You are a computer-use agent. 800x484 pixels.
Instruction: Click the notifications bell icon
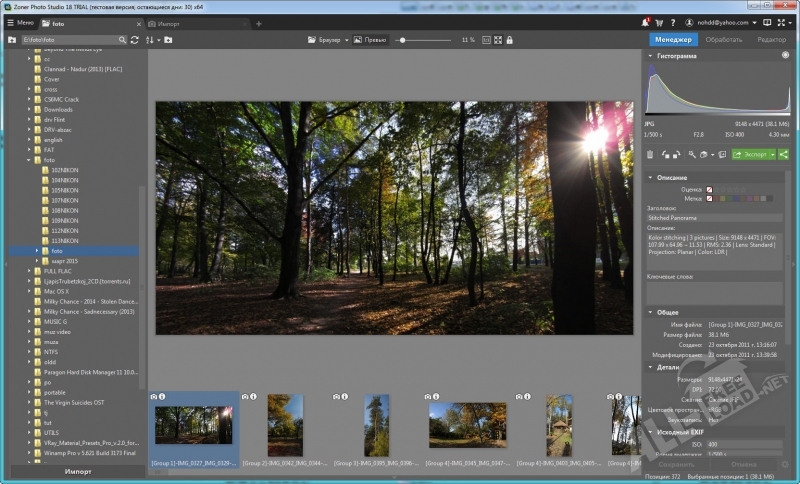tap(644, 22)
